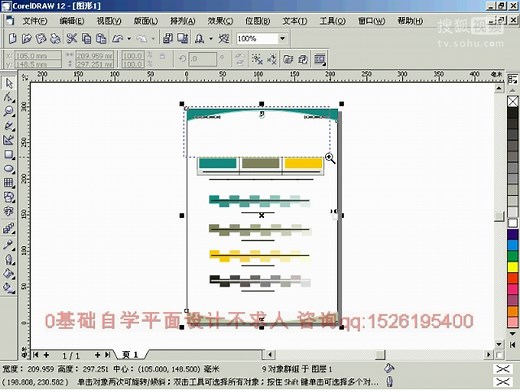This screenshot has height=390, width=520.
Task: Switch to the 页 1 page tab
Action: (130, 355)
